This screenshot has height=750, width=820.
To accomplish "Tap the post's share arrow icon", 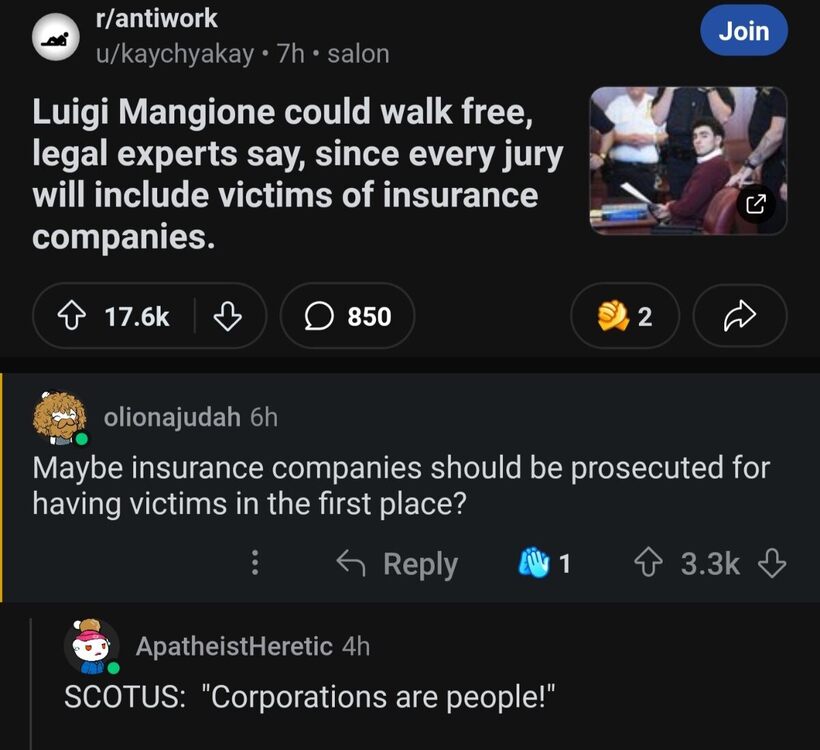I will pyautogui.click(x=739, y=317).
